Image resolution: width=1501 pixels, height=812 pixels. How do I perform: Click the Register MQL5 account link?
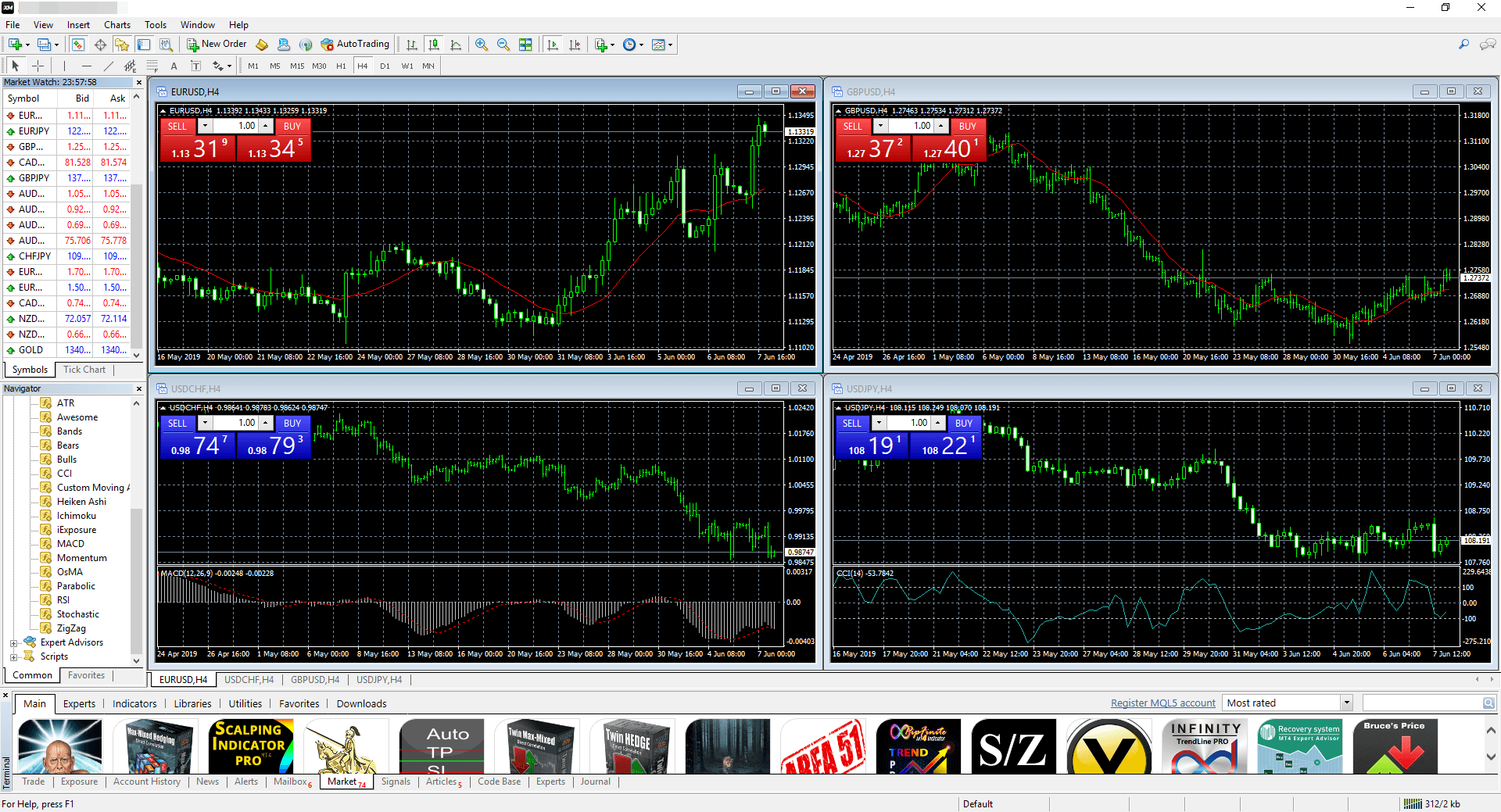click(1162, 703)
